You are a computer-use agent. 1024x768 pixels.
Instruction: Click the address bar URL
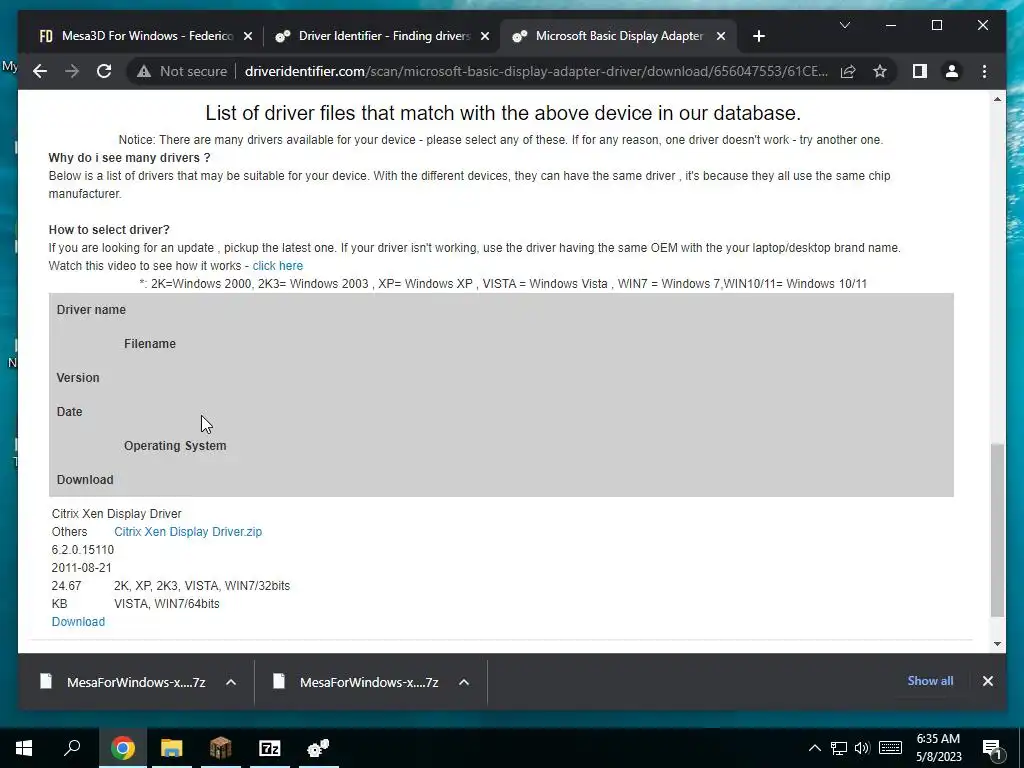(x=536, y=71)
